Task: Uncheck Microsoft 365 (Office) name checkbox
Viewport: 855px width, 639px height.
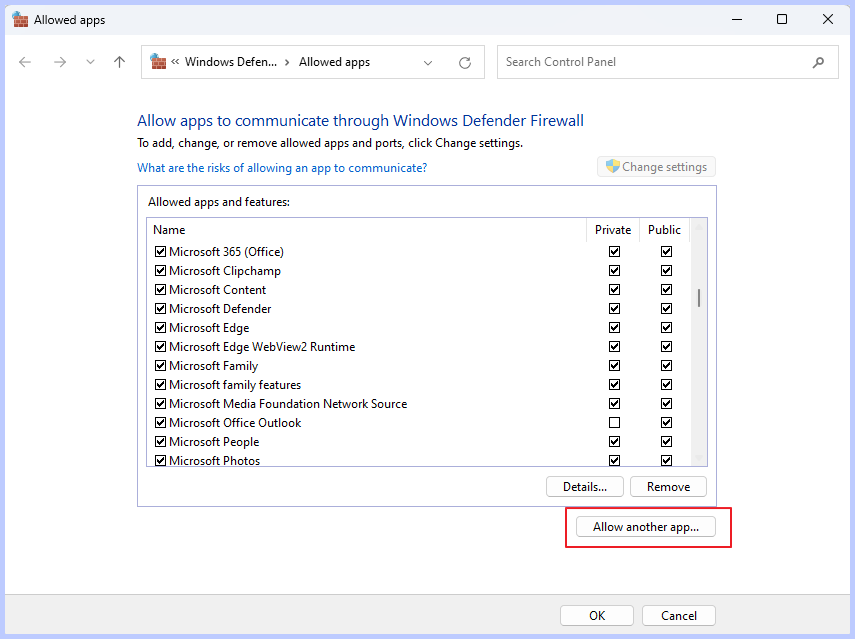Action: click(x=160, y=251)
